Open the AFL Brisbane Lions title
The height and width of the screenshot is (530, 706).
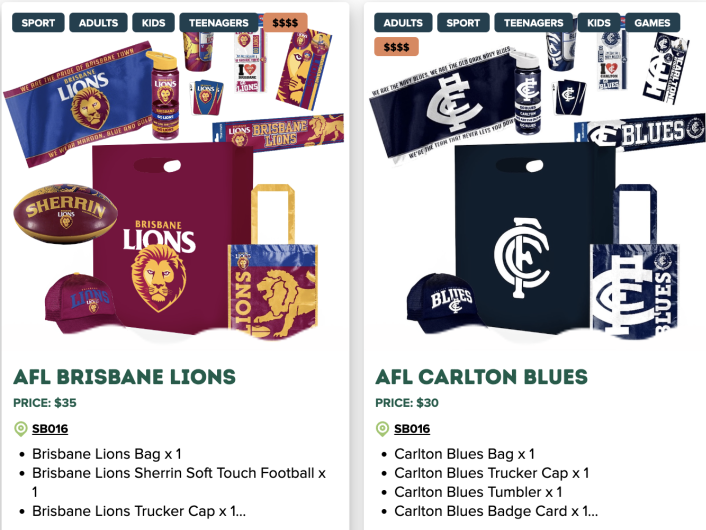click(124, 377)
